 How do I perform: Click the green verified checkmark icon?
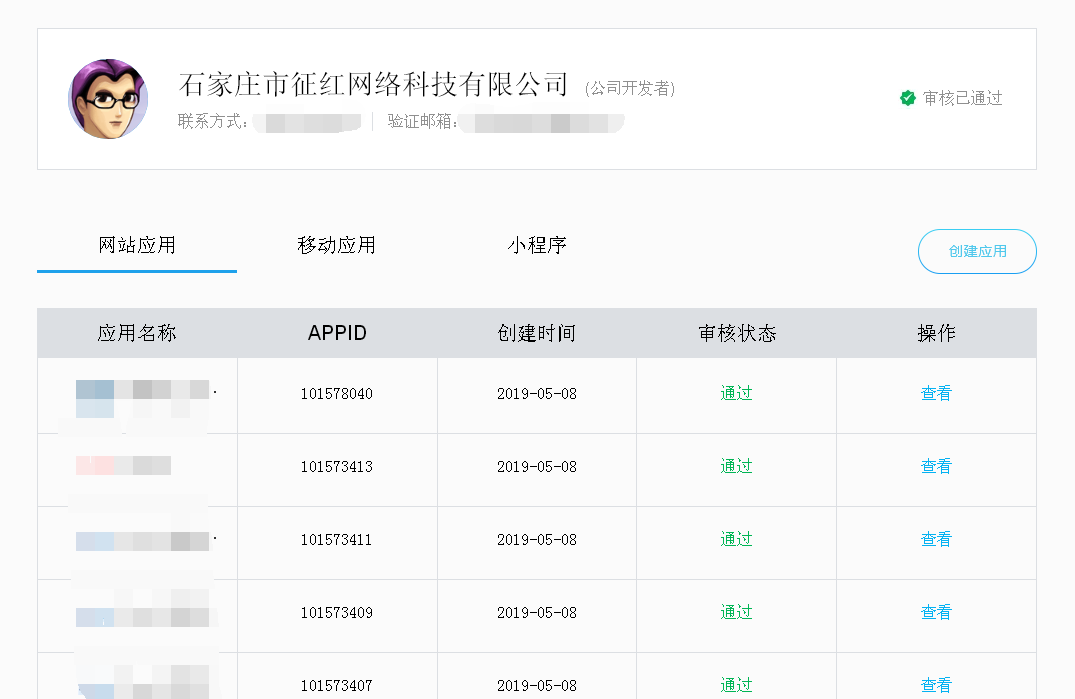click(908, 98)
